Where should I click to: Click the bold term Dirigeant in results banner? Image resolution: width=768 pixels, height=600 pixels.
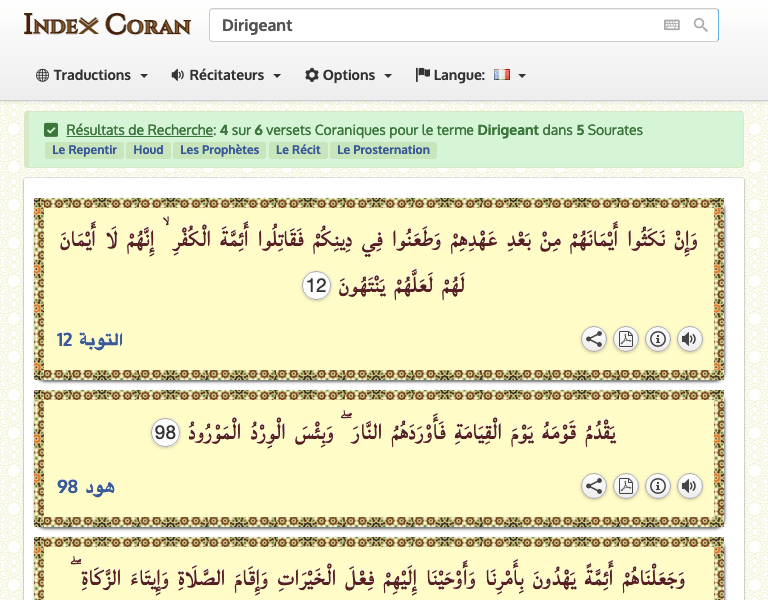tap(508, 130)
